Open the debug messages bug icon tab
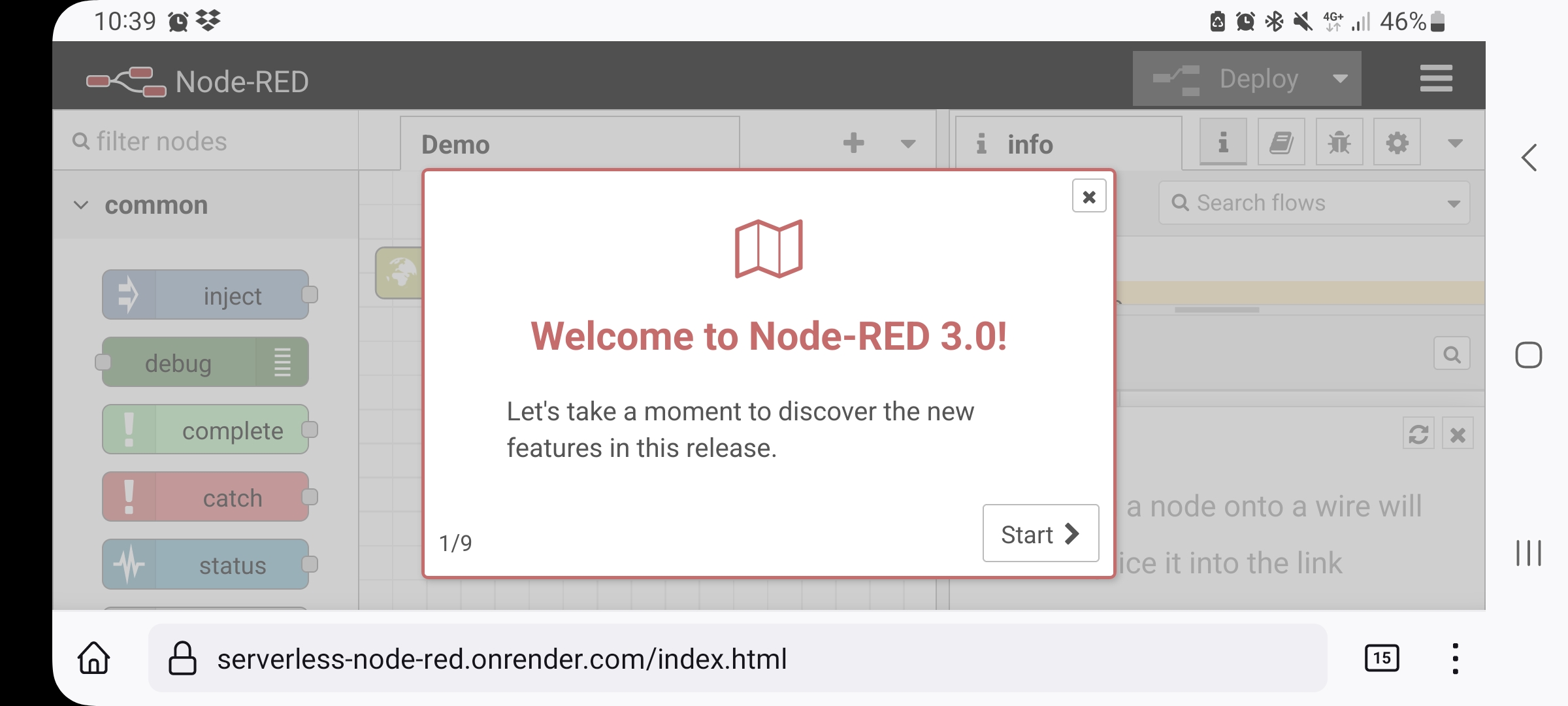This screenshot has height=706, width=1568. pyautogui.click(x=1339, y=143)
